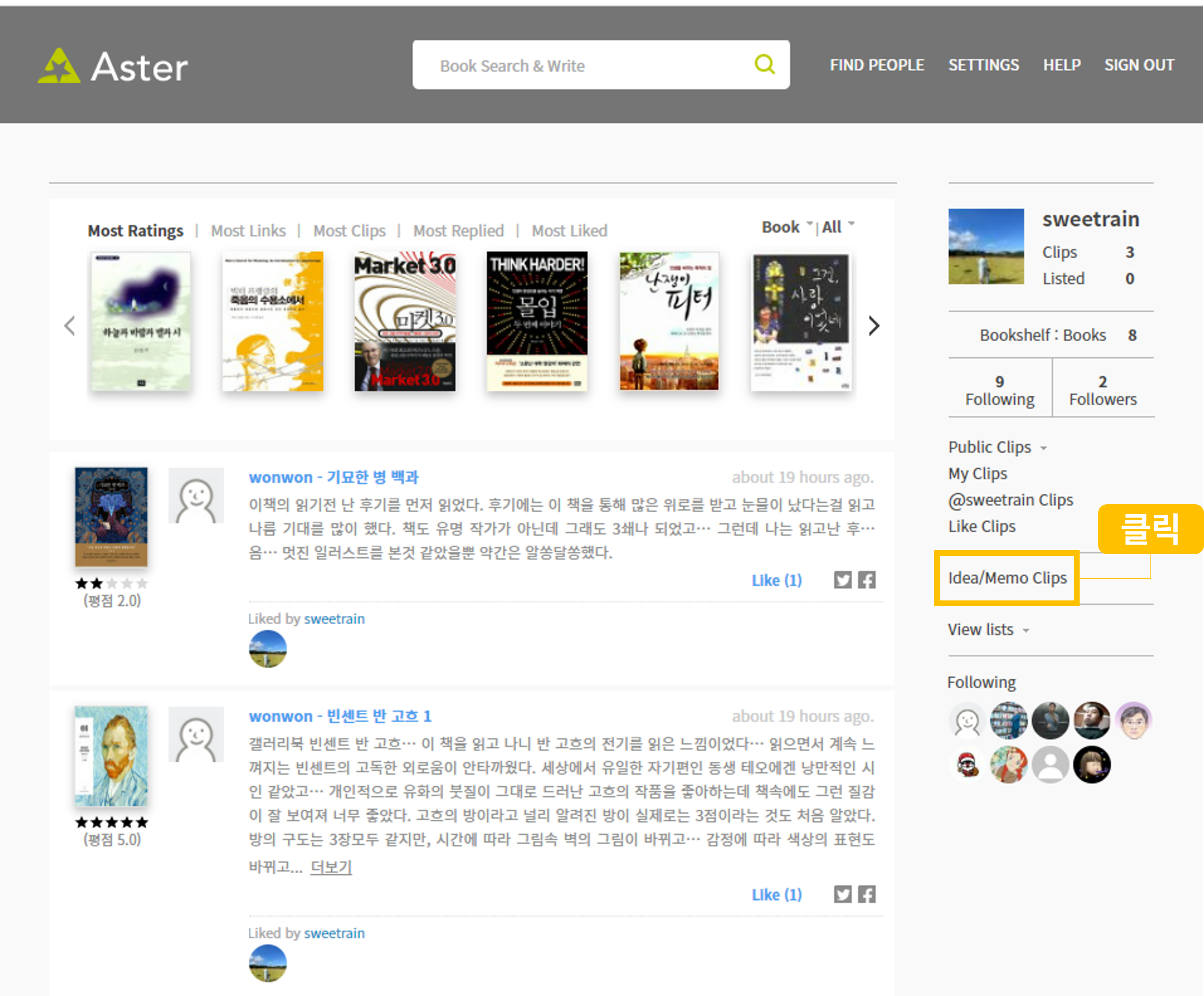Share first review on Facebook

click(866, 580)
